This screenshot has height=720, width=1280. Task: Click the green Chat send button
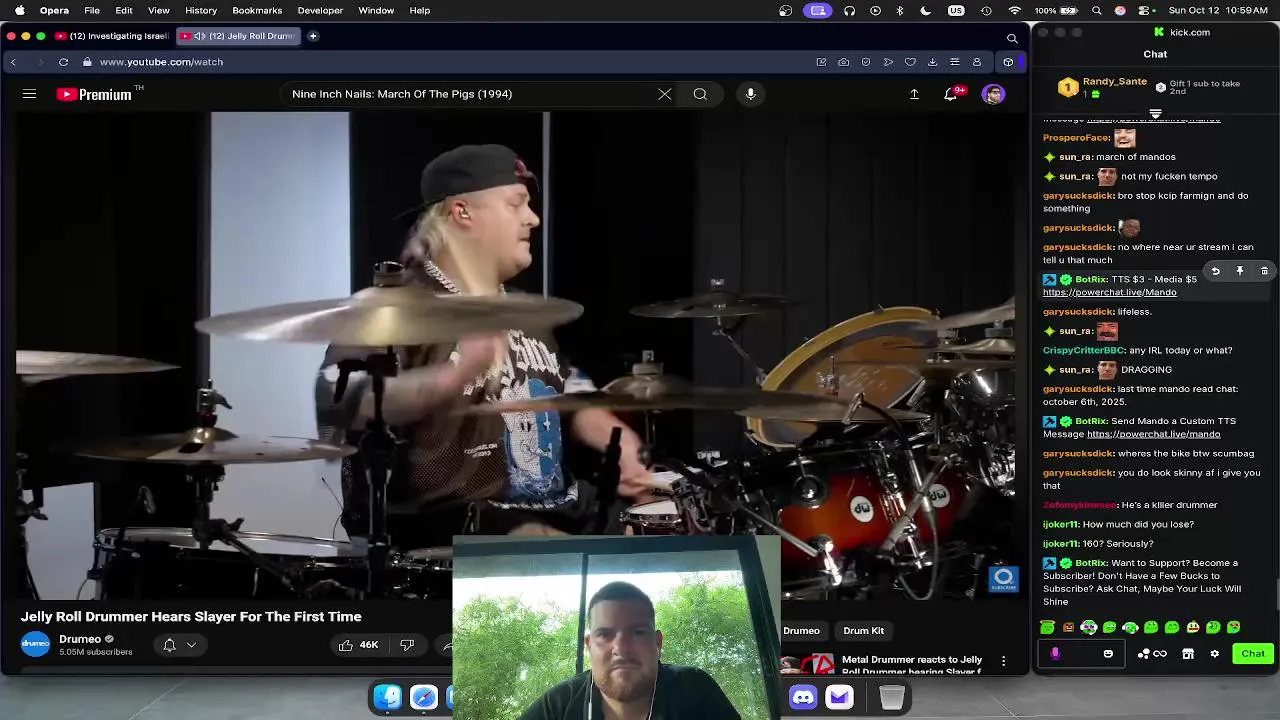click(x=1253, y=654)
